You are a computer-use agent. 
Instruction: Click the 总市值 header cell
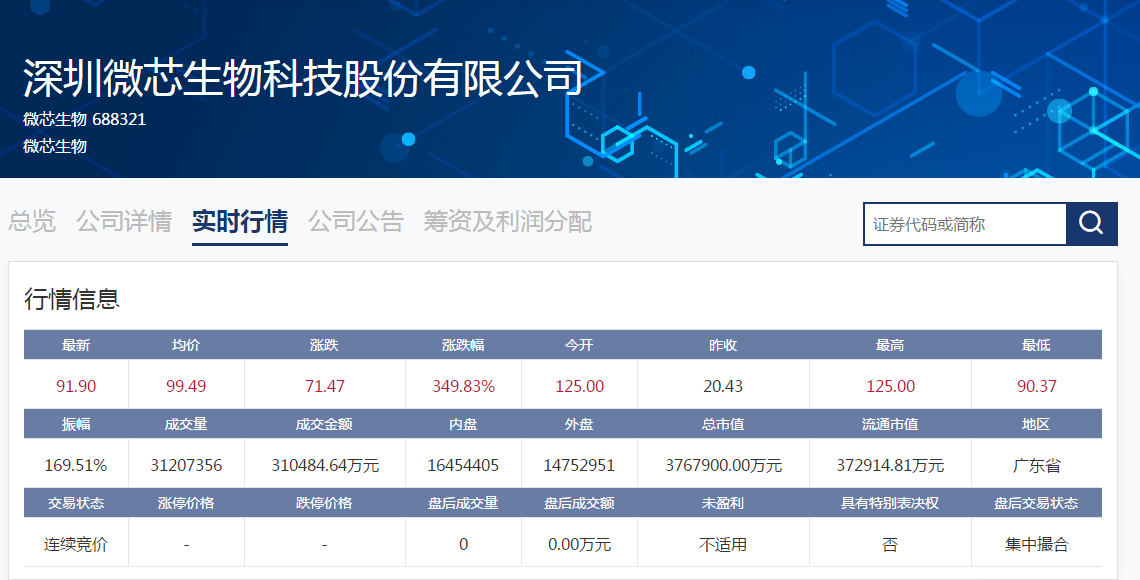coord(723,424)
